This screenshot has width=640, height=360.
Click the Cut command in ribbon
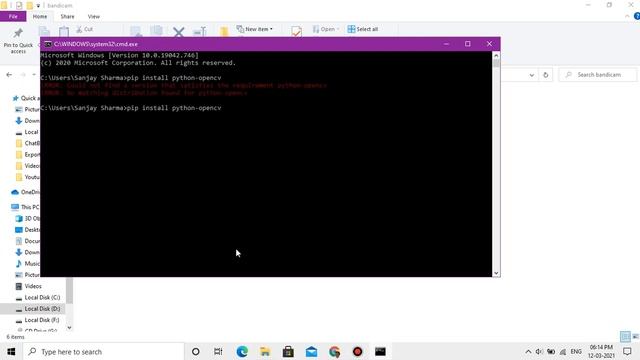tap(85, 29)
